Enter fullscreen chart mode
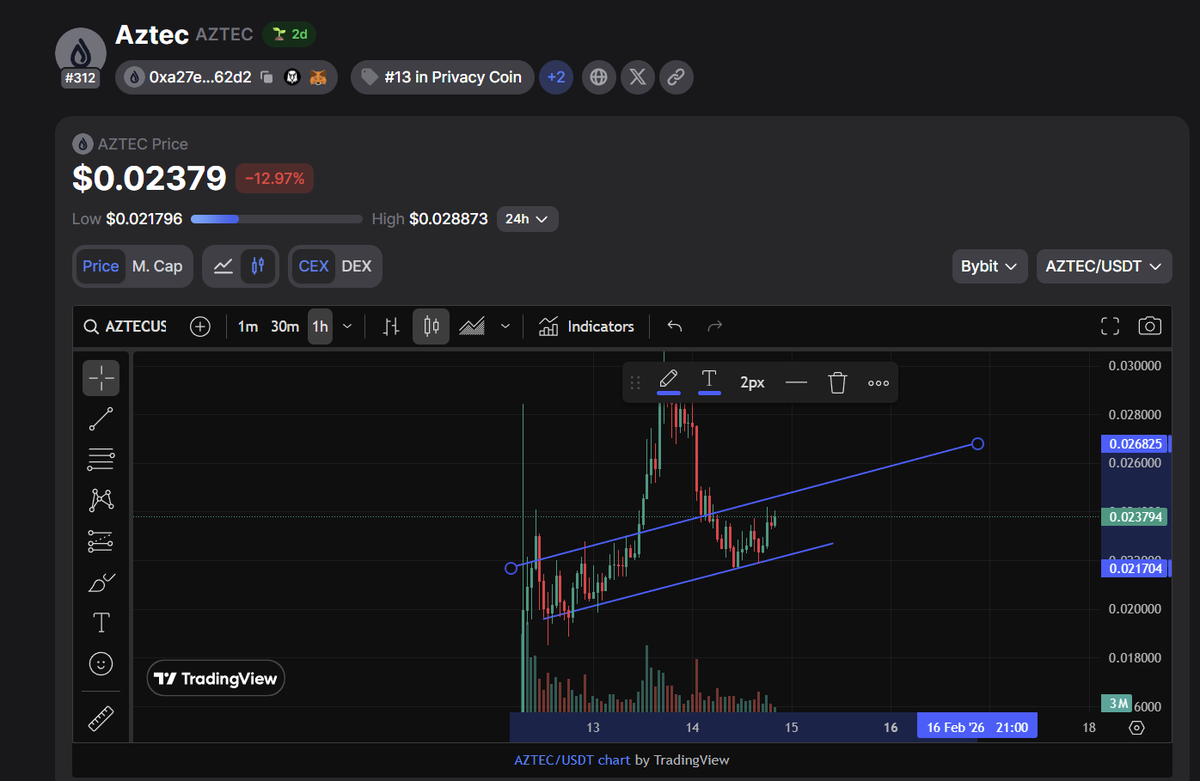This screenshot has height=781, width=1200. (1109, 326)
